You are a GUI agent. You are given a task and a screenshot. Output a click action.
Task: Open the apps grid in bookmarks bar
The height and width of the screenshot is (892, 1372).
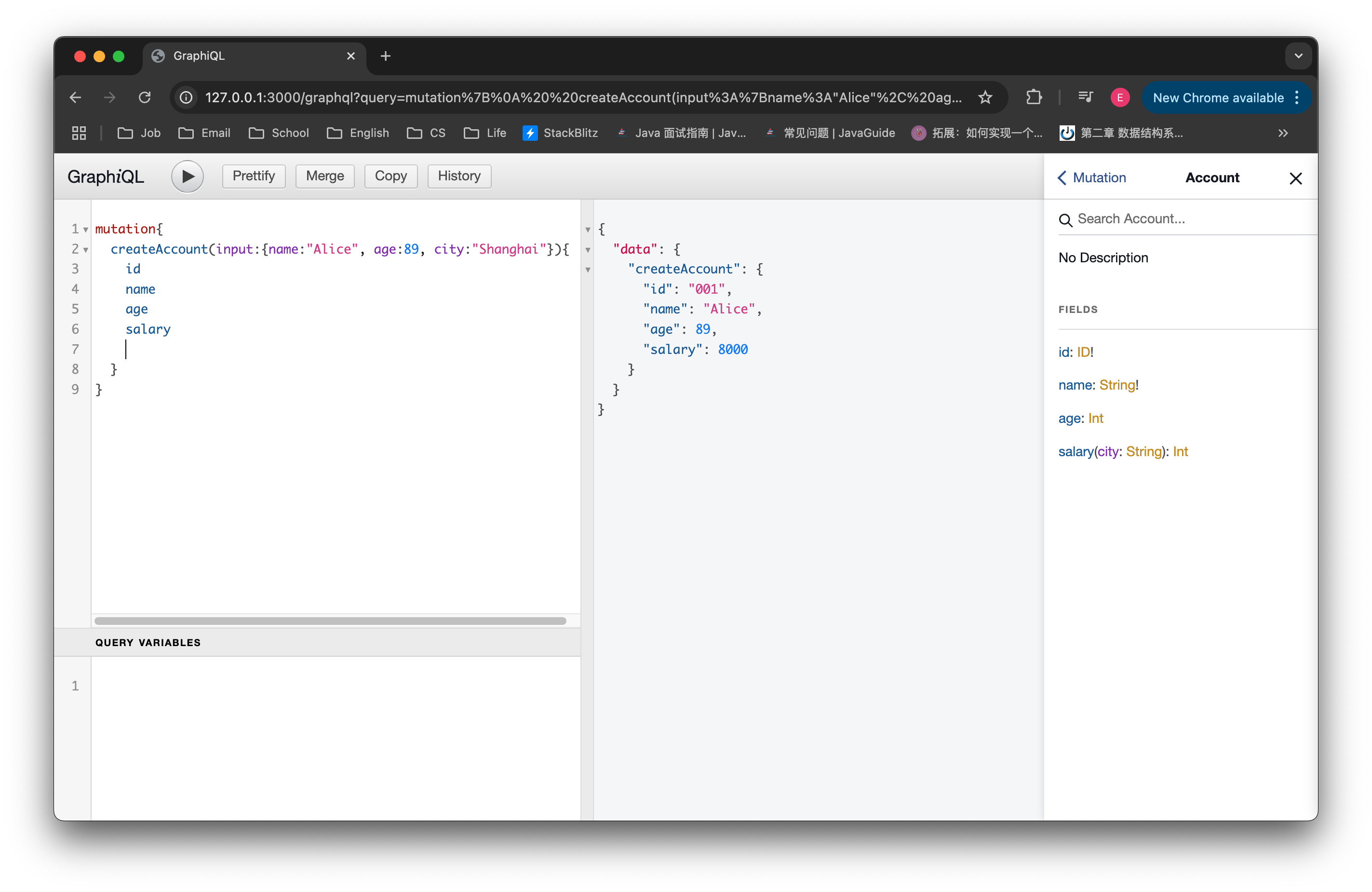coord(79,133)
